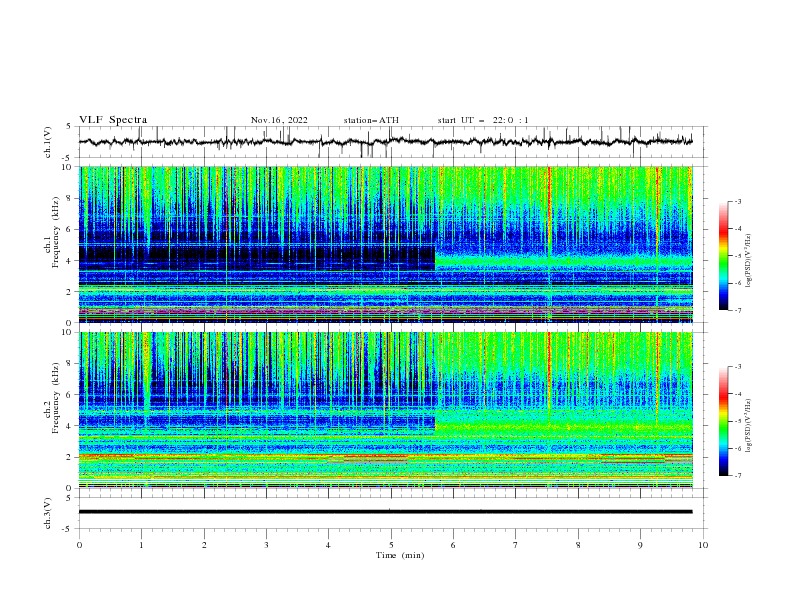
Task: Click the red streak near 9.3 min in ch.2 spectrogram
Action: [657, 369]
